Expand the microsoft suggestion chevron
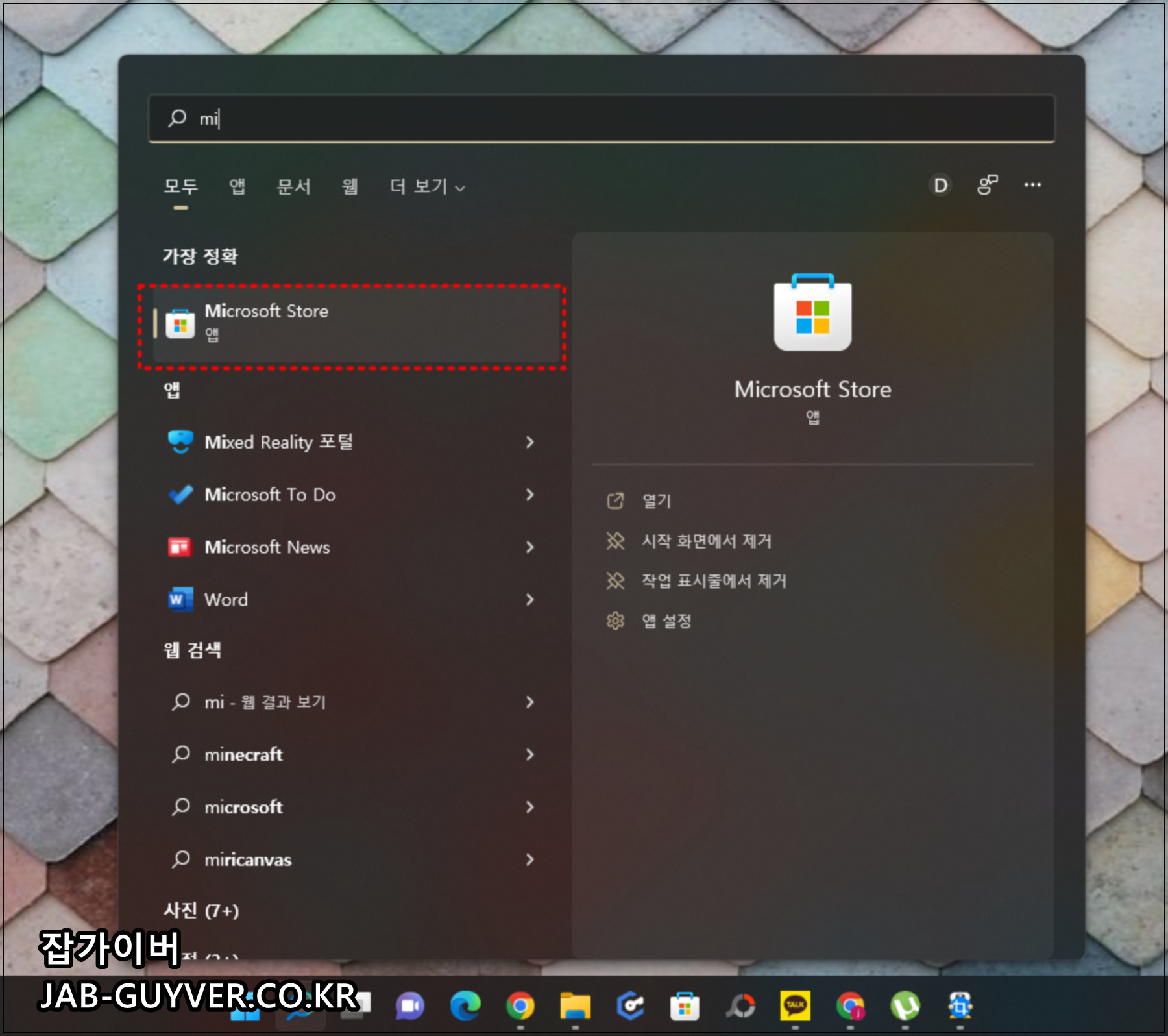The width and height of the screenshot is (1168, 1036). click(530, 807)
